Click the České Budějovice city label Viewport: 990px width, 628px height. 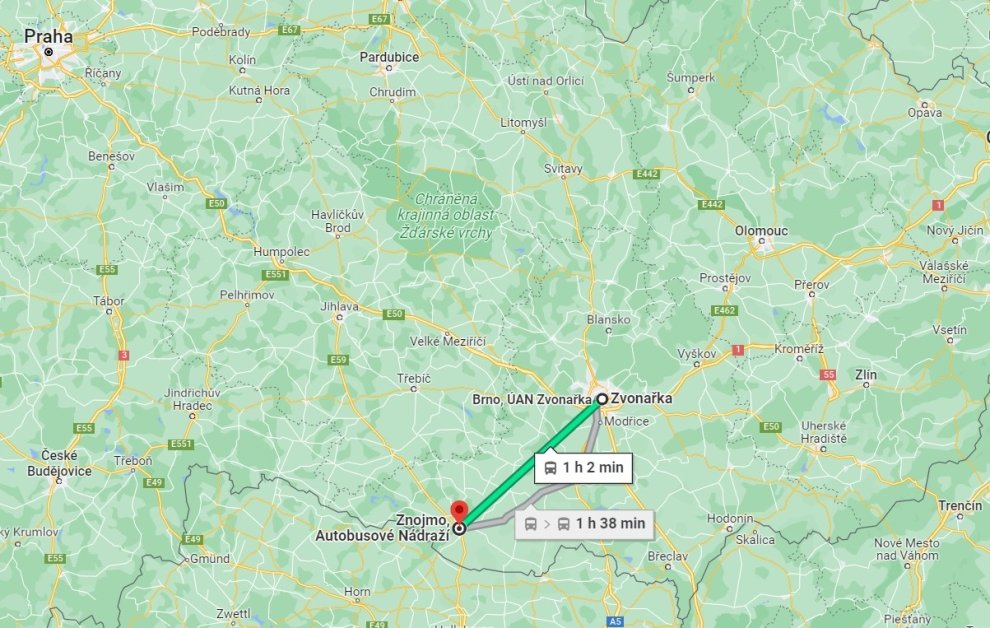[x=59, y=463]
